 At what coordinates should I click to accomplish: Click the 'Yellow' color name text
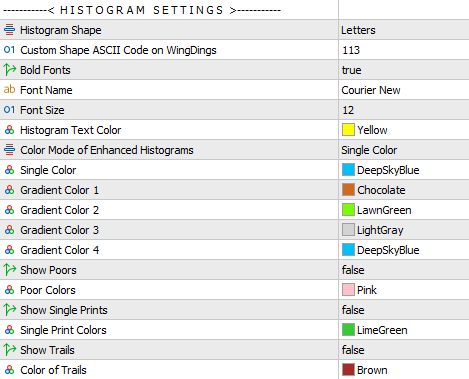tap(372, 130)
